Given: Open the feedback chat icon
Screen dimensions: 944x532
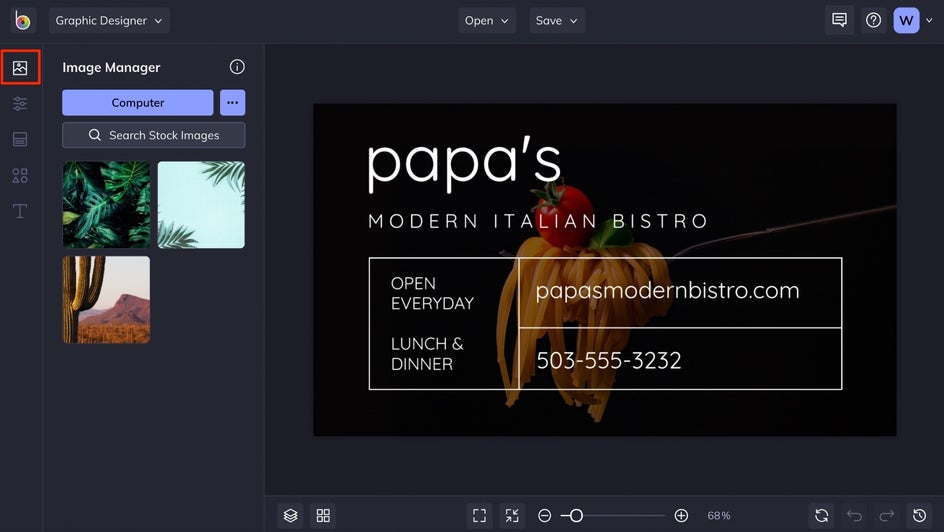Looking at the screenshot, I should click(x=839, y=20).
